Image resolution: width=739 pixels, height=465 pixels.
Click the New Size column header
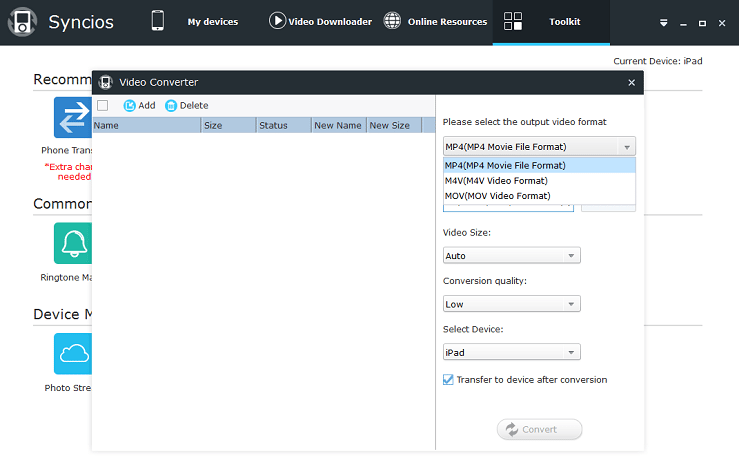pyautogui.click(x=394, y=125)
